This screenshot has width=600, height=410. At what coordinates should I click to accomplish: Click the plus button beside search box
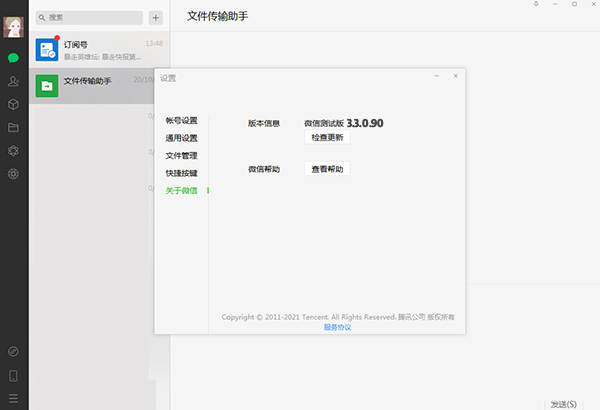coord(155,18)
